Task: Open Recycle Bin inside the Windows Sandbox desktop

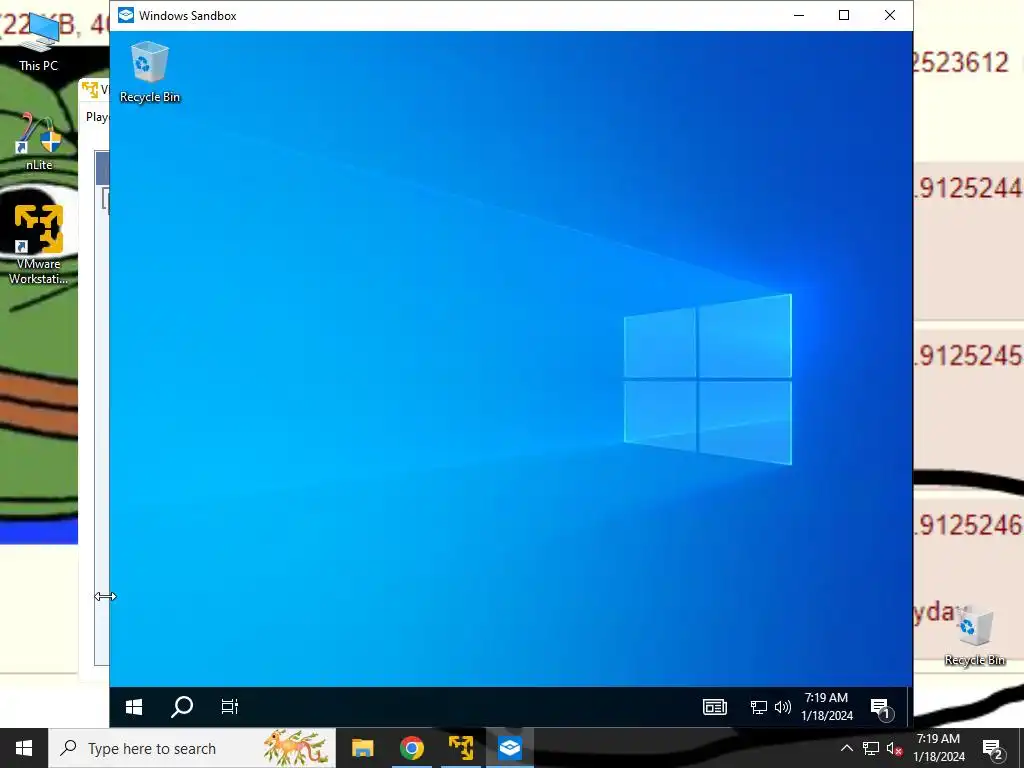Action: 150,72
